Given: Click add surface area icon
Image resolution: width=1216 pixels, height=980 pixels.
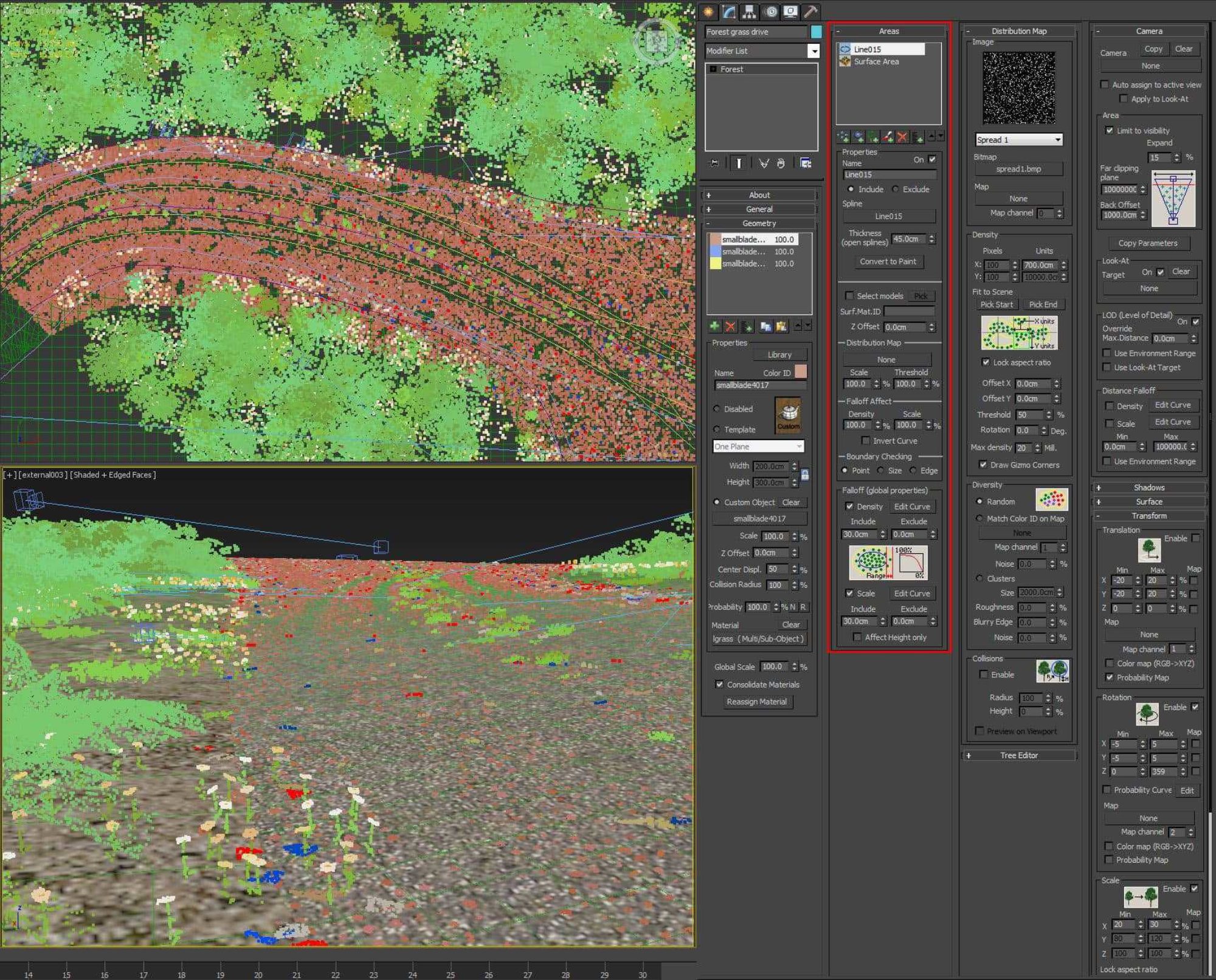Looking at the screenshot, I should (x=873, y=137).
